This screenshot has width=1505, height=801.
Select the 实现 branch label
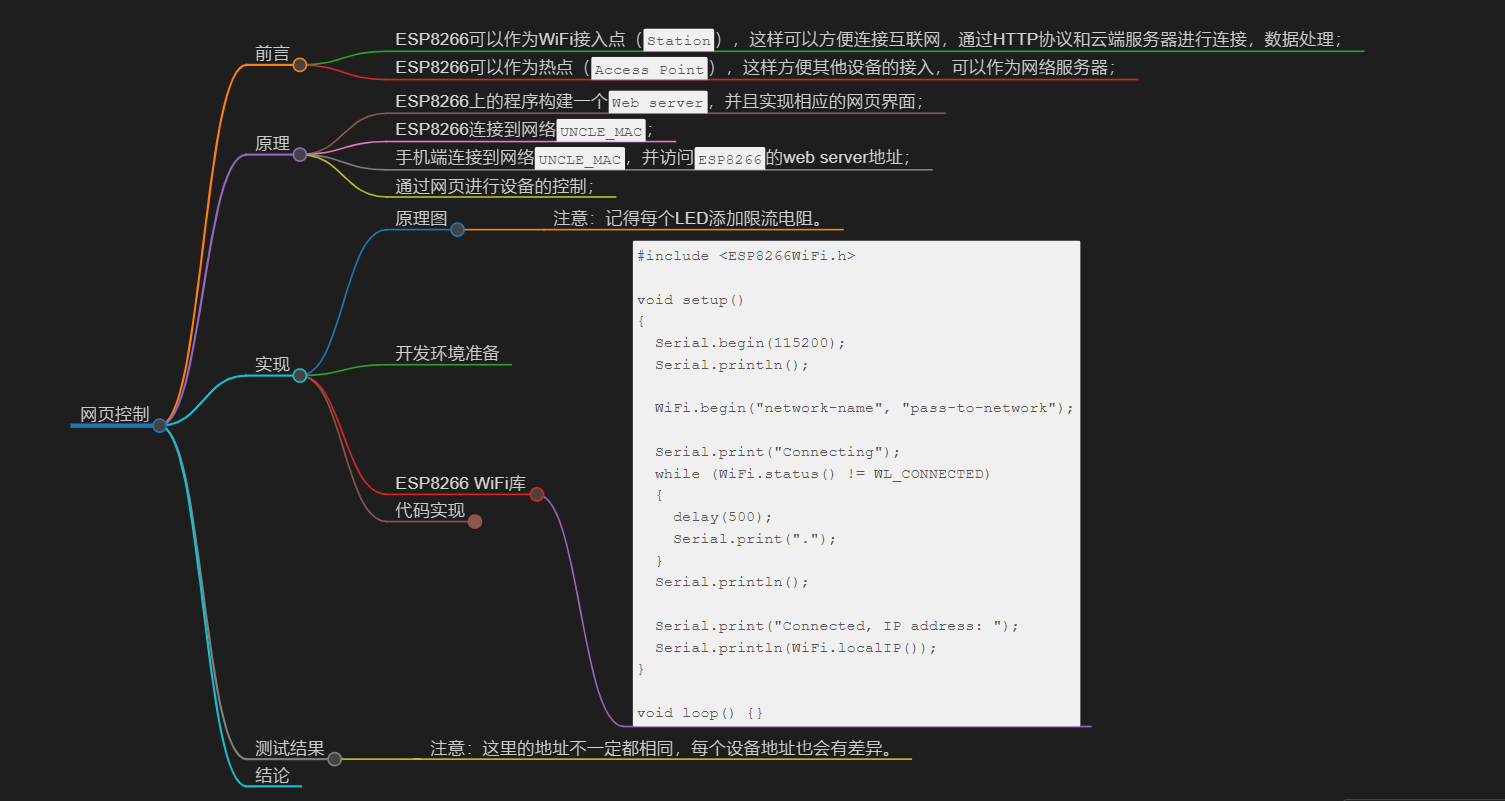tap(272, 364)
